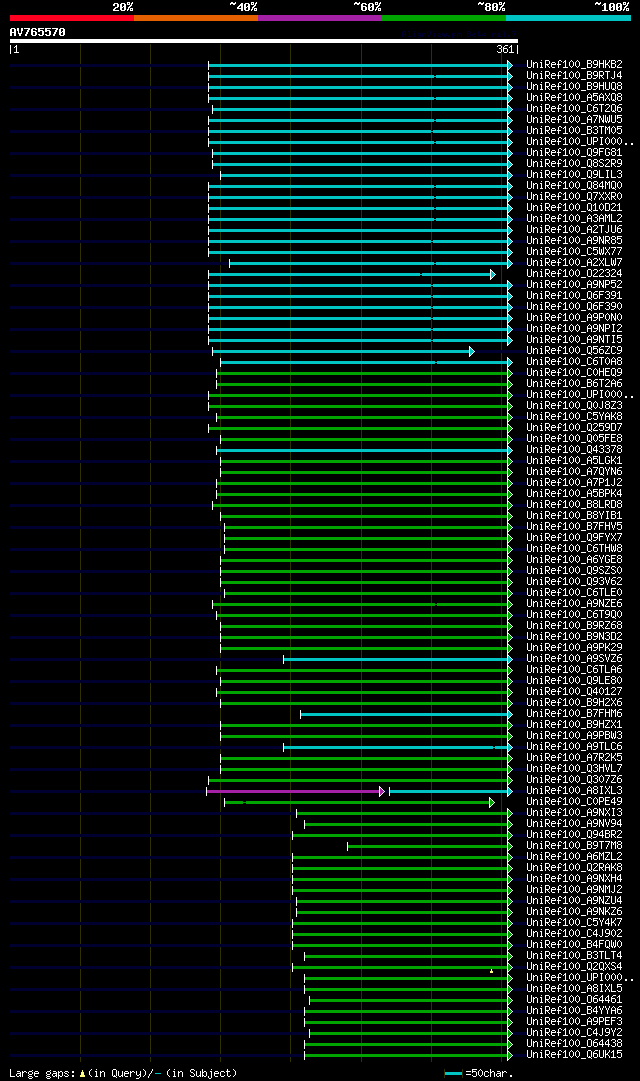The height and width of the screenshot is (1081, 640).
Task: Click the =50char. scale legend bar
Action: click(x=453, y=1073)
